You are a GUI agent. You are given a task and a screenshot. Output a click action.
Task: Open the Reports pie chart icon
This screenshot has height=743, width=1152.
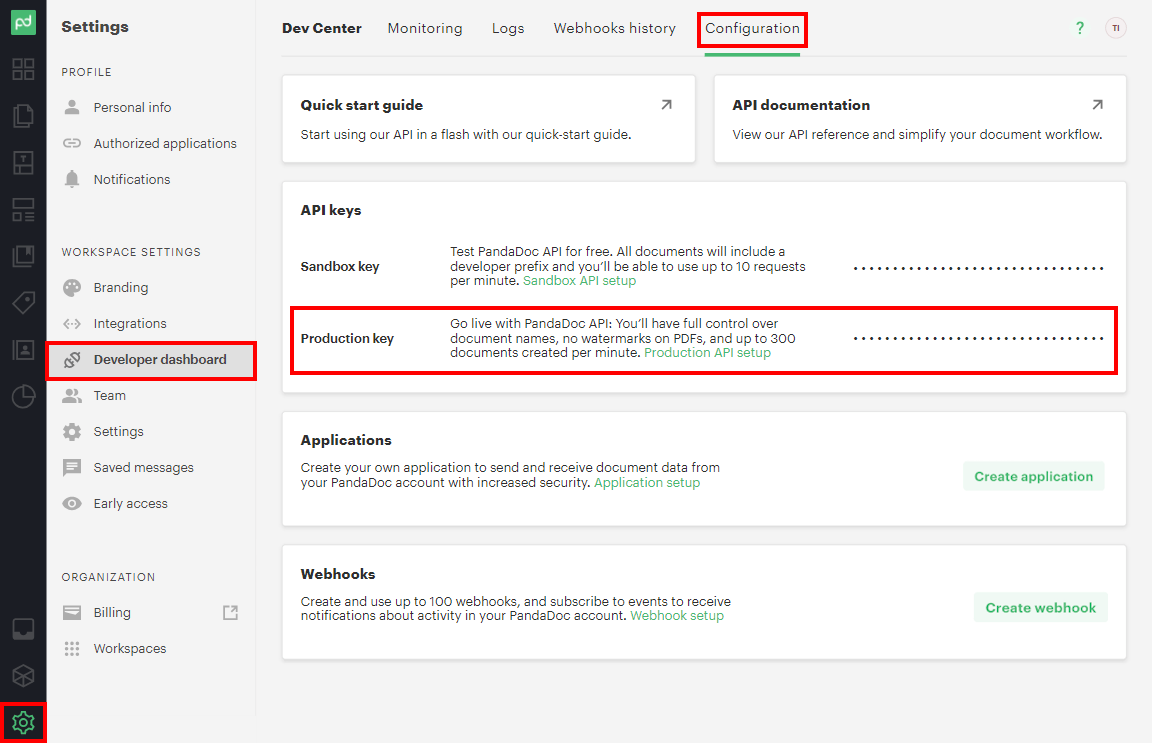24,396
